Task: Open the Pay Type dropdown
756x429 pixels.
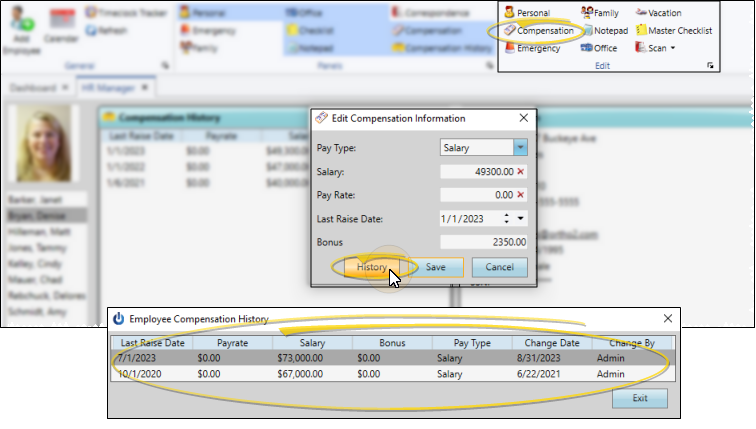Action: (520, 148)
